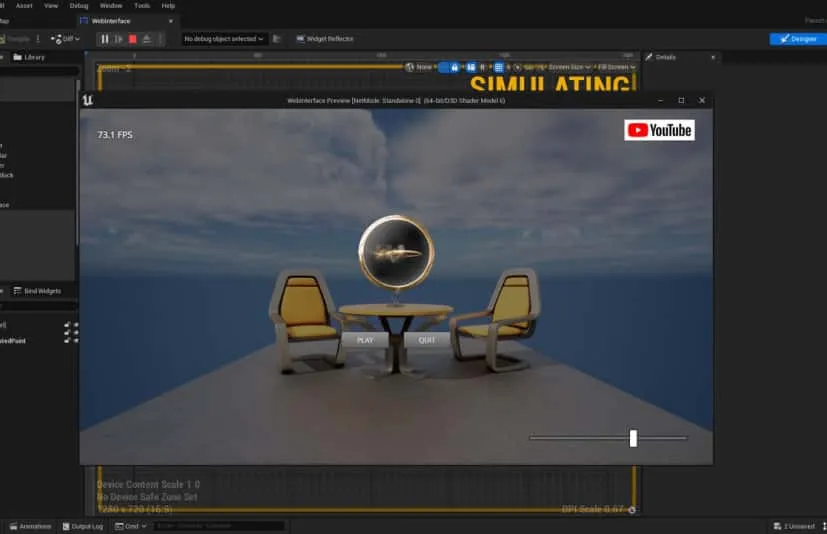Viewport: 827px width, 534px height.
Task: Click the console command input field
Action: click(218, 526)
